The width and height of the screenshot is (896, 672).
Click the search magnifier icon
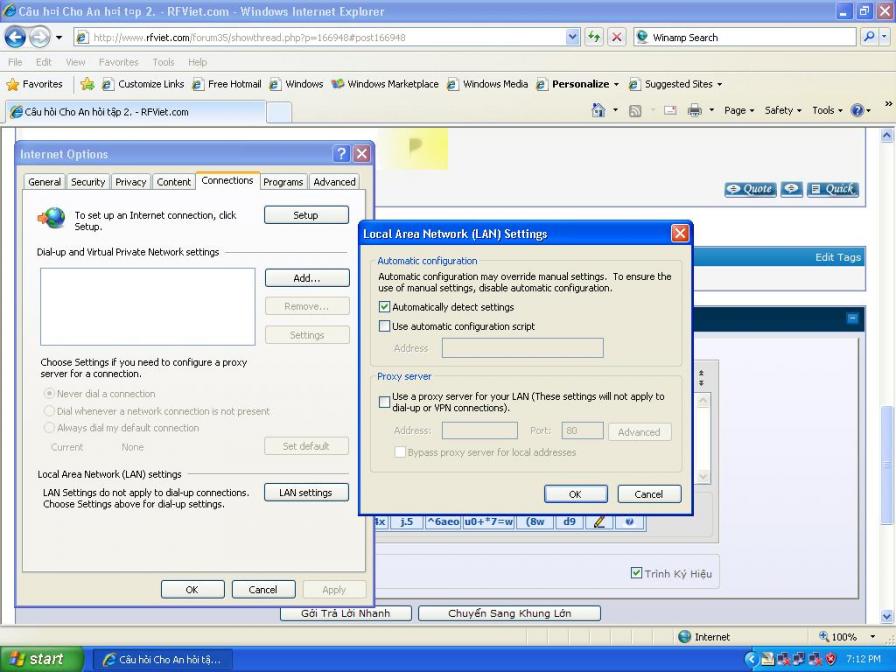tap(870, 37)
